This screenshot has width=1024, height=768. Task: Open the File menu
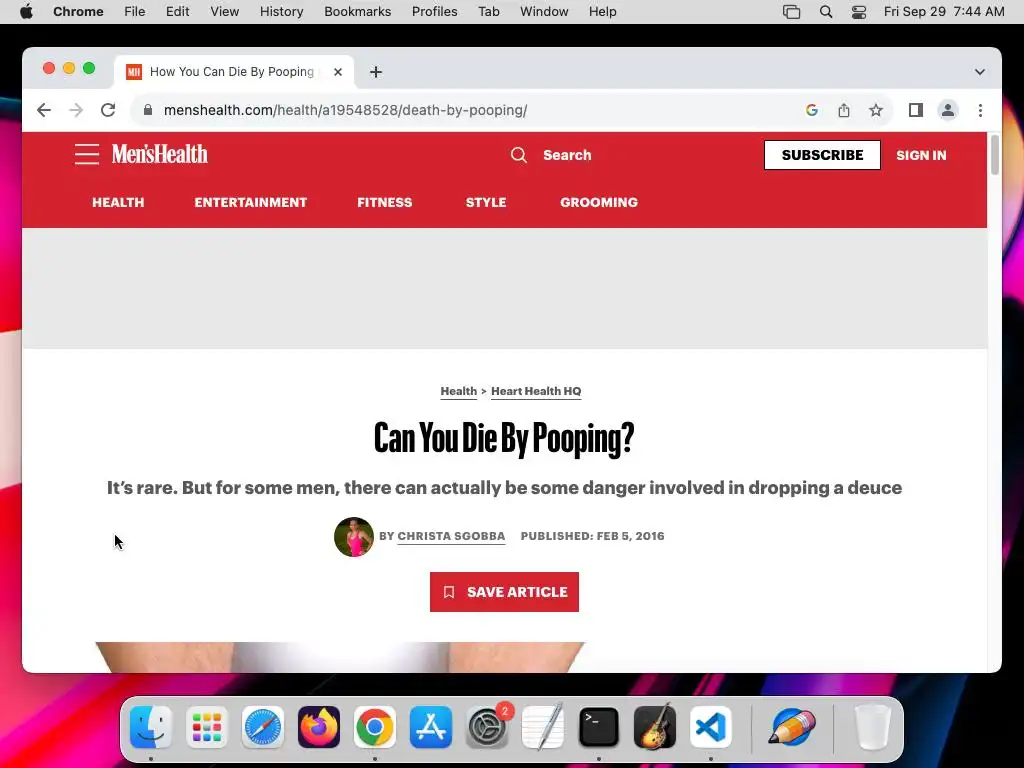135,12
